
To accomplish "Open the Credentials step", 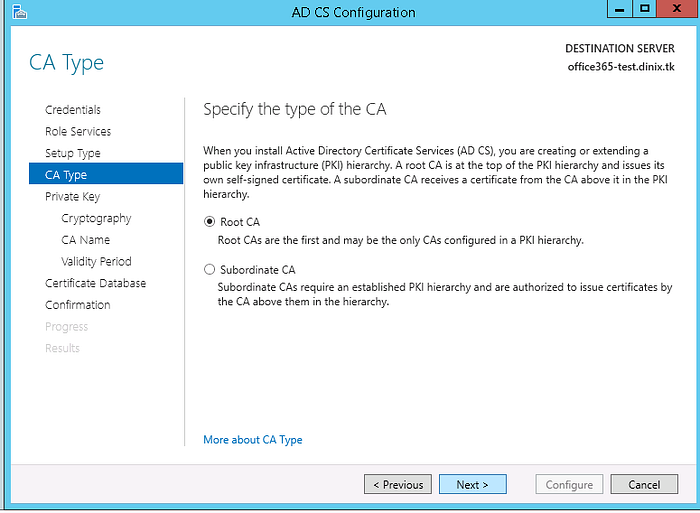I will (x=73, y=110).
